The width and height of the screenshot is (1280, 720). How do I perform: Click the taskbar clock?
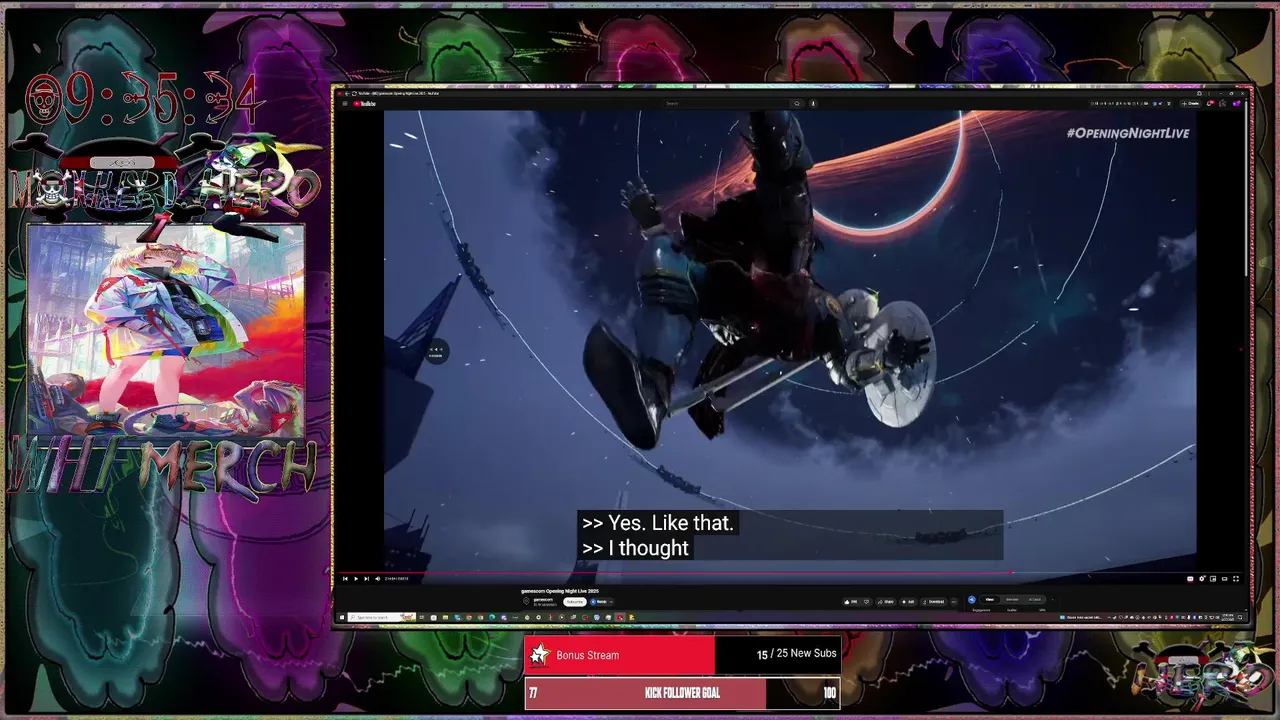[x=1227, y=617]
